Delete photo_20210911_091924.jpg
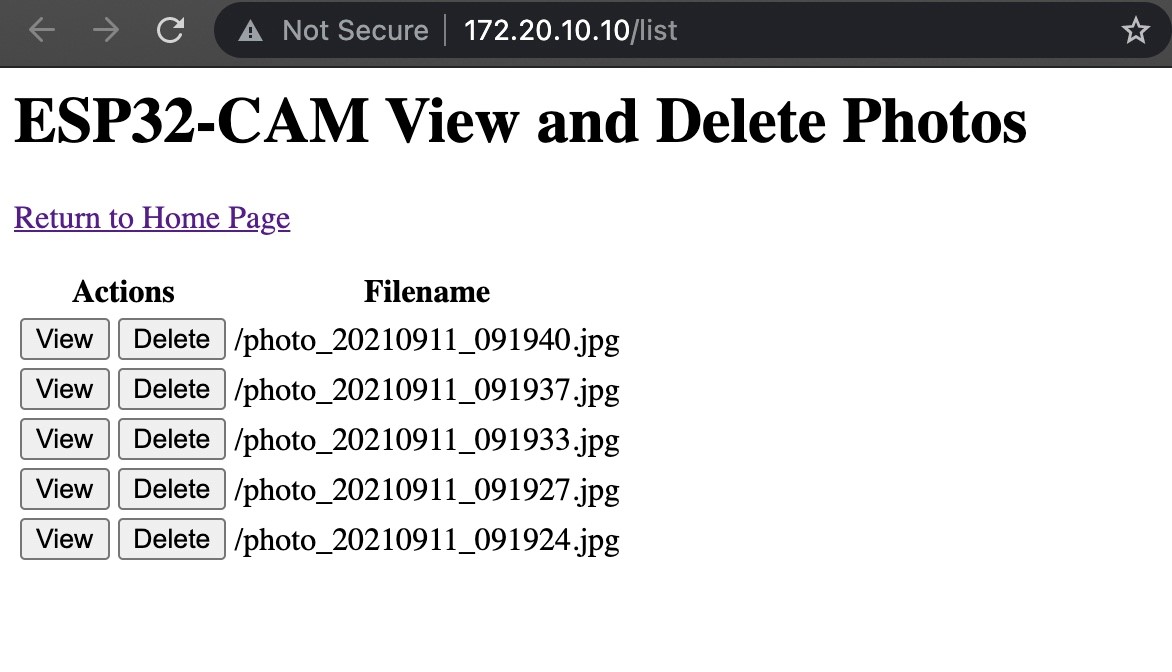The width and height of the screenshot is (1172, 672). [171, 540]
